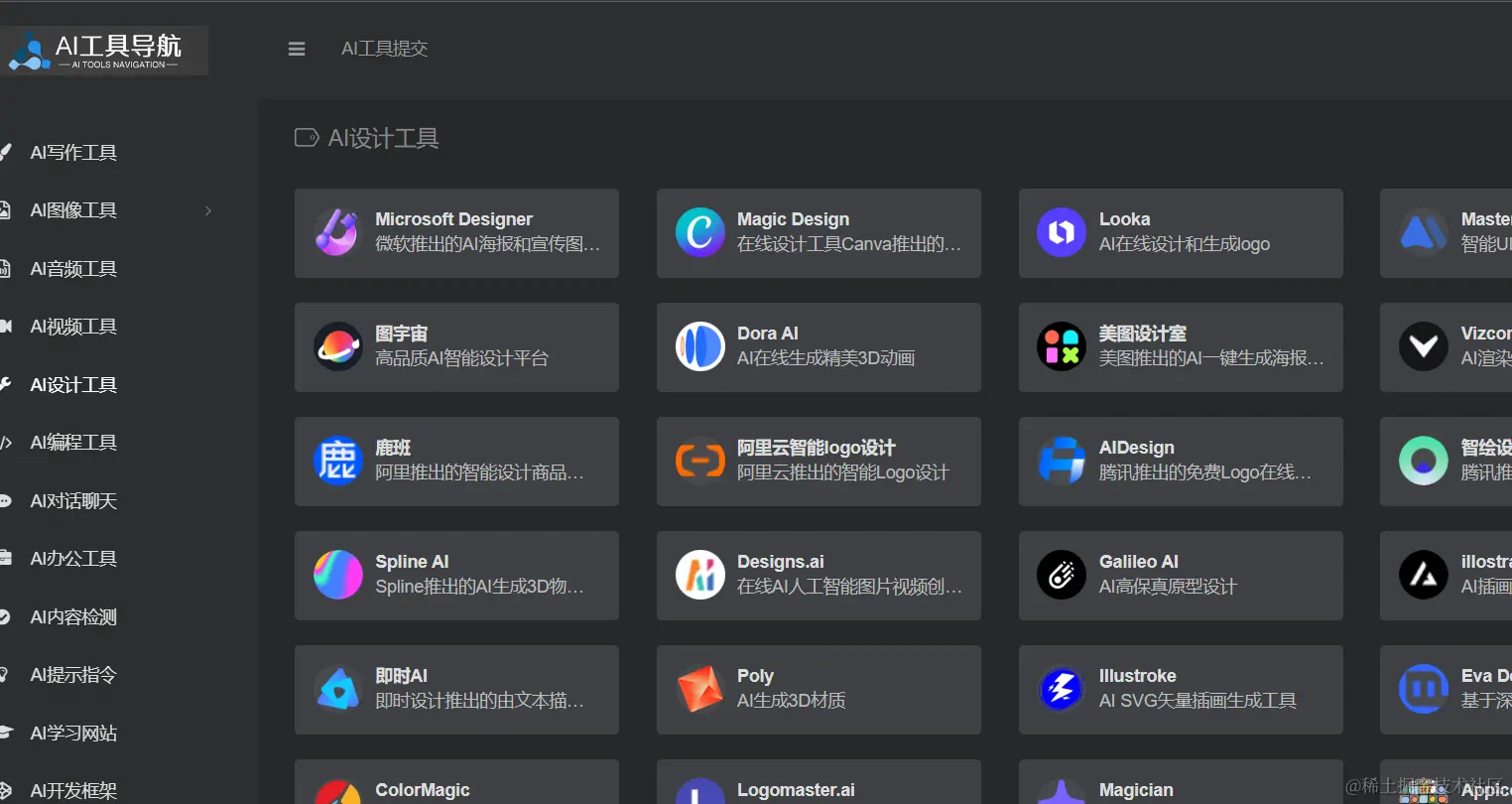This screenshot has height=804, width=1512.
Task: Open the Illustroke title link
Action: [1137, 676]
